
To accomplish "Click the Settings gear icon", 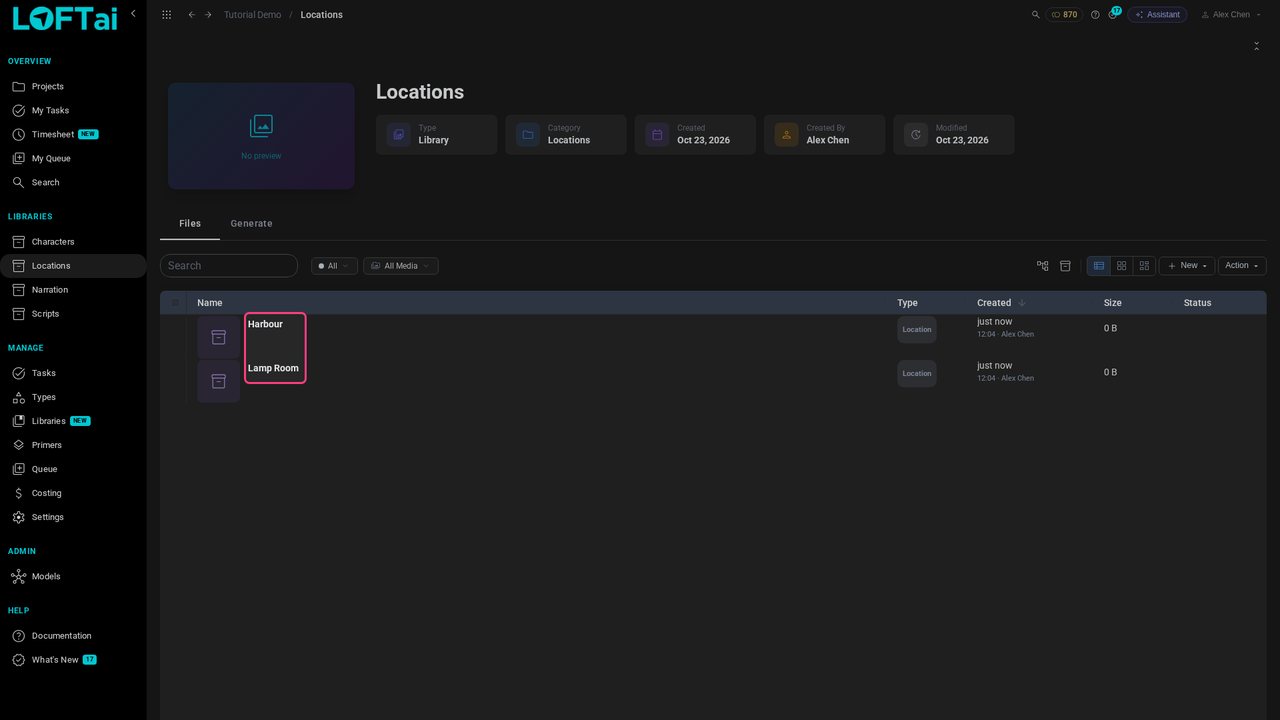I will (18, 518).
